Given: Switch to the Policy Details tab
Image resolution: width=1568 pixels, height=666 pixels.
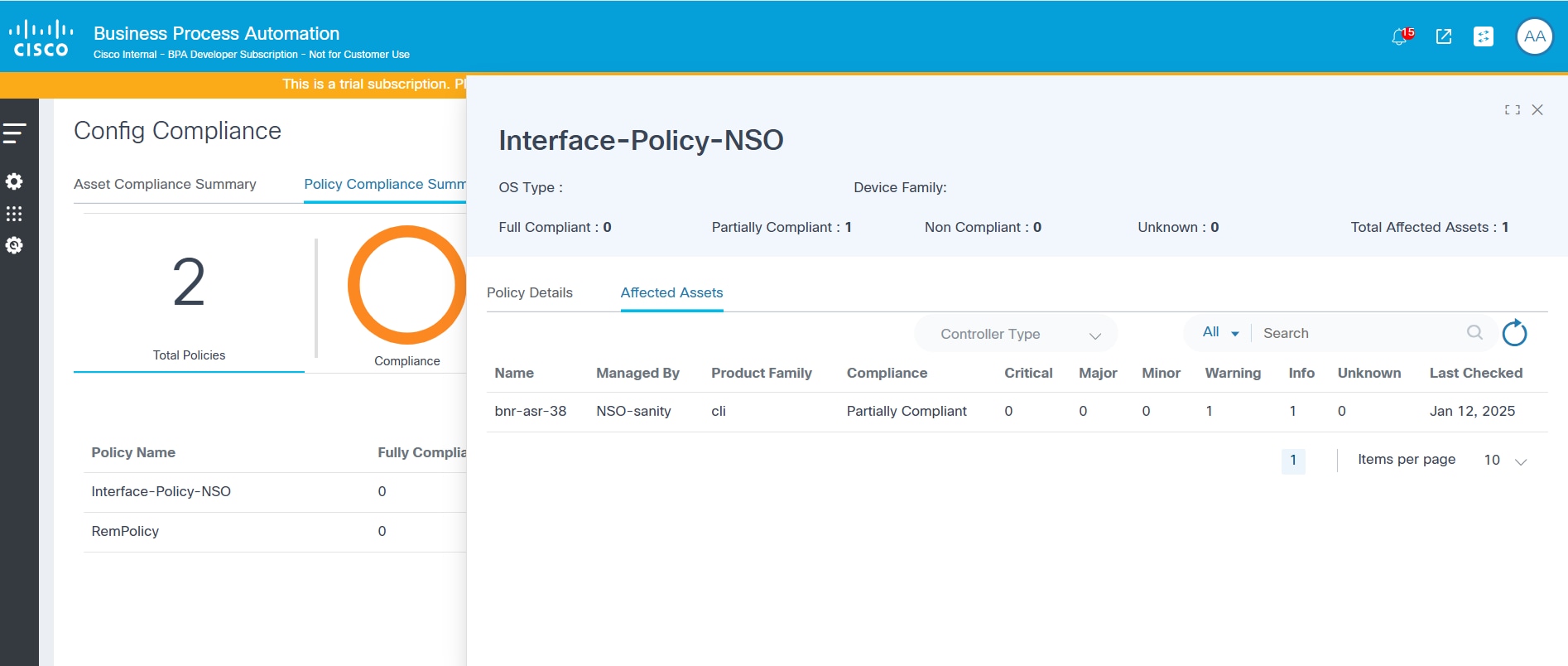Looking at the screenshot, I should coord(530,292).
